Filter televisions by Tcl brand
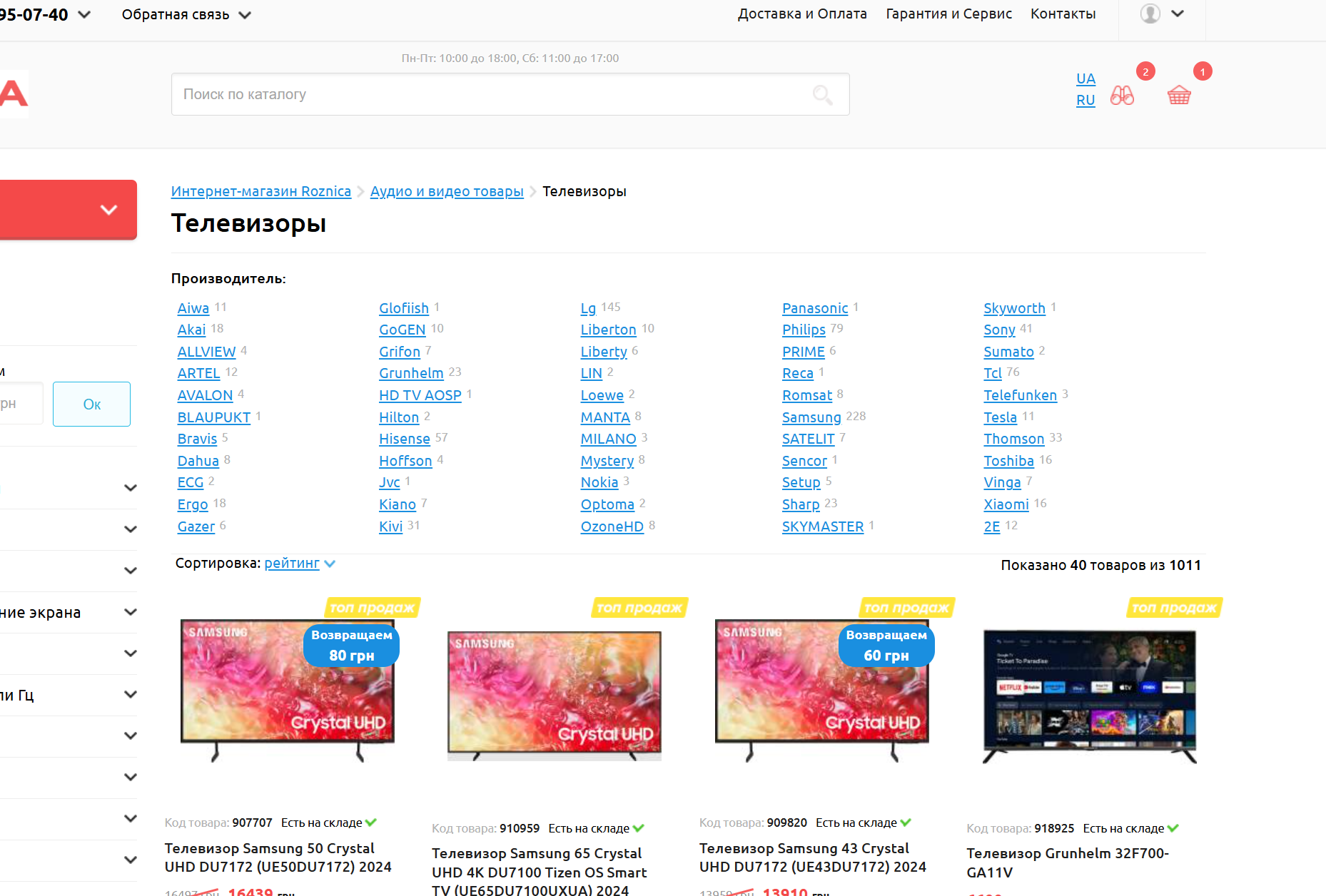The image size is (1326, 896). pyautogui.click(x=993, y=373)
